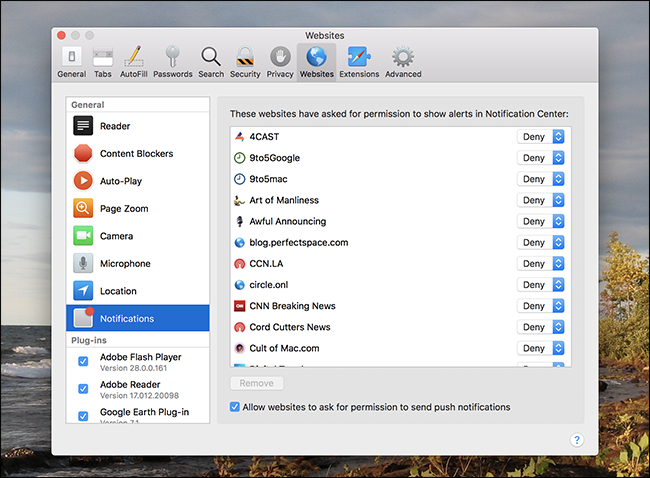650x478 pixels.
Task: Click the 9to5mac clock favicon
Action: [x=240, y=179]
